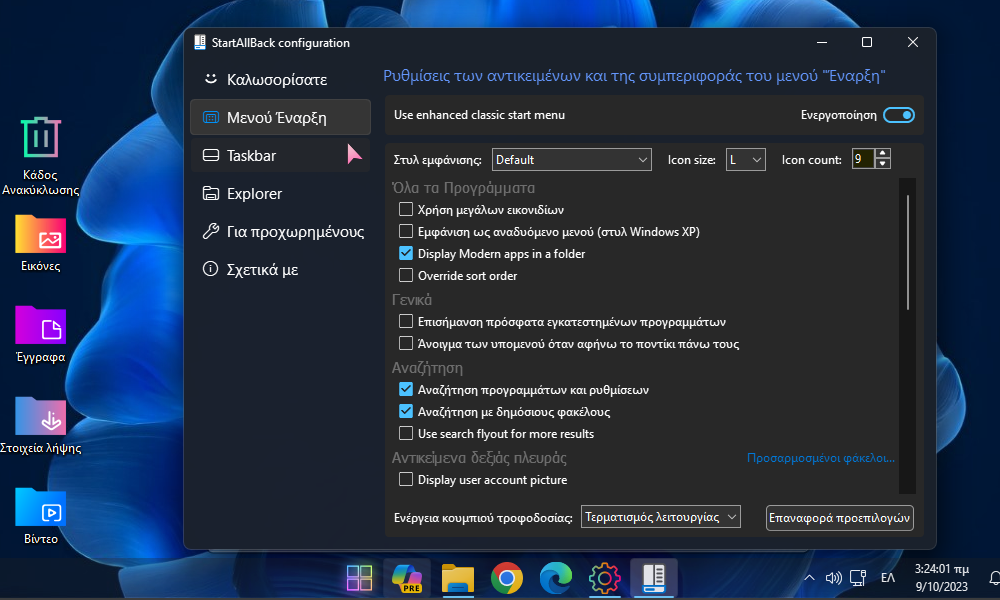Select the Εικόνες desktop folder
This screenshot has height=600, width=1000.
click(x=40, y=244)
